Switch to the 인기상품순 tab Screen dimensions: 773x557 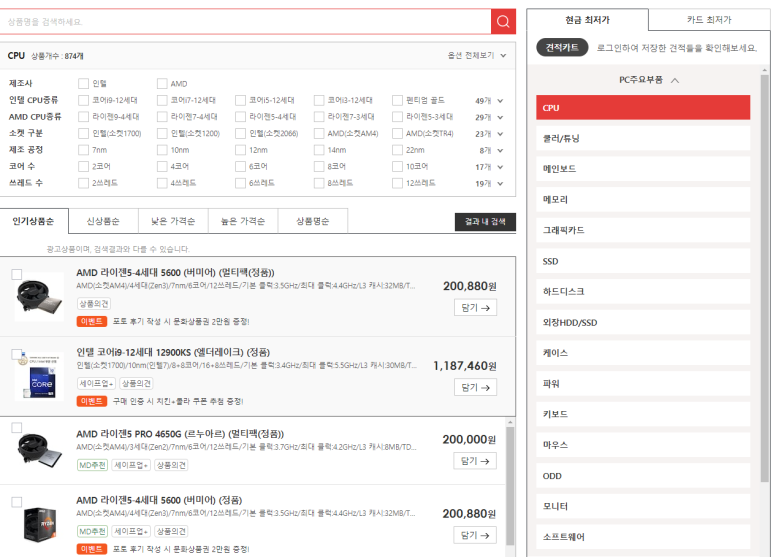(x=34, y=221)
